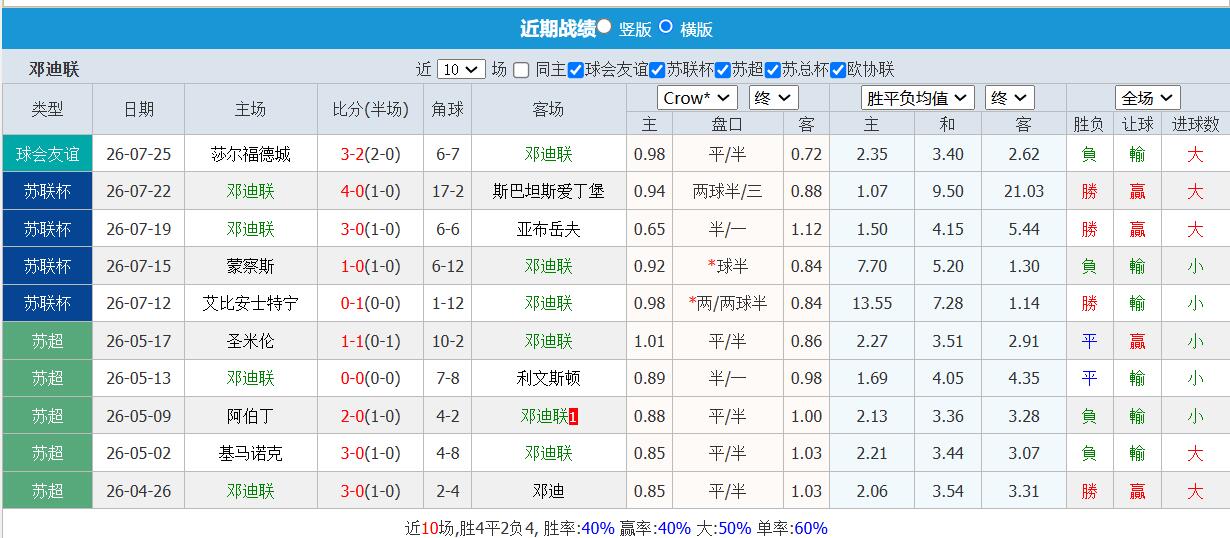1230x538 pixels.
Task: Open the Crow* bookmaker dropdown
Action: (697, 98)
